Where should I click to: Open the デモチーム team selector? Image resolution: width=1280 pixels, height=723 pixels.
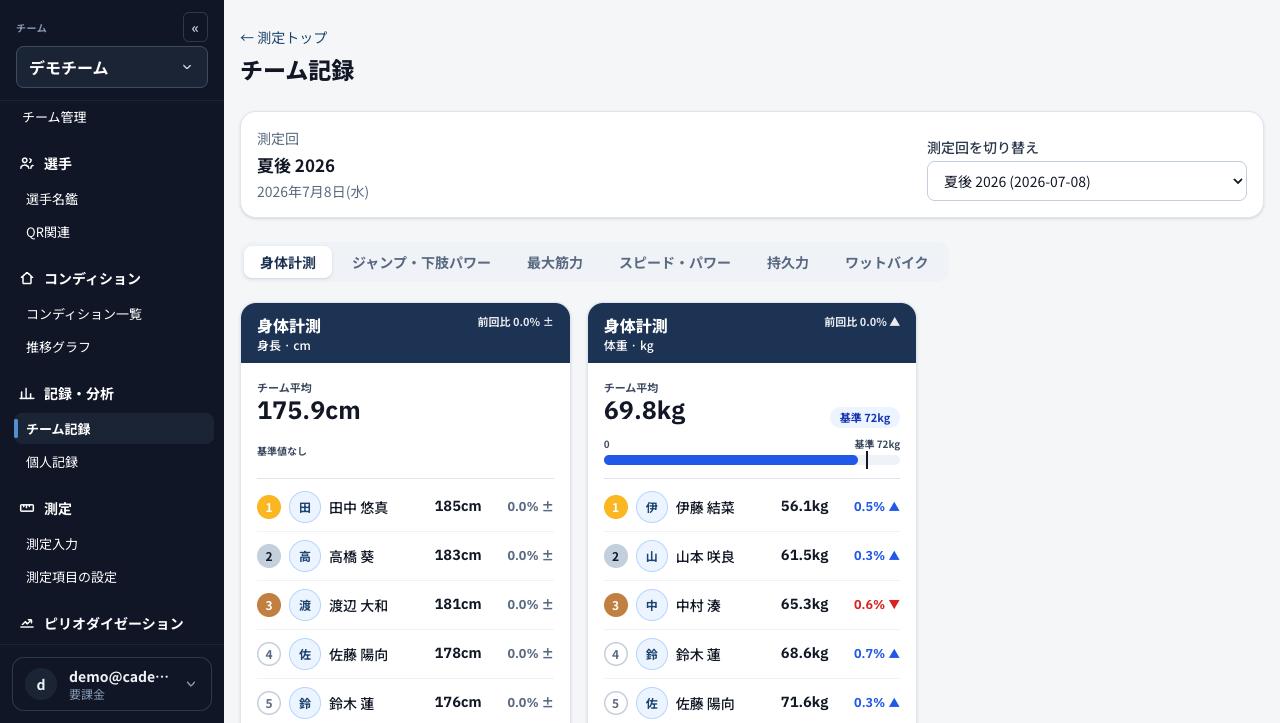pyautogui.click(x=112, y=67)
